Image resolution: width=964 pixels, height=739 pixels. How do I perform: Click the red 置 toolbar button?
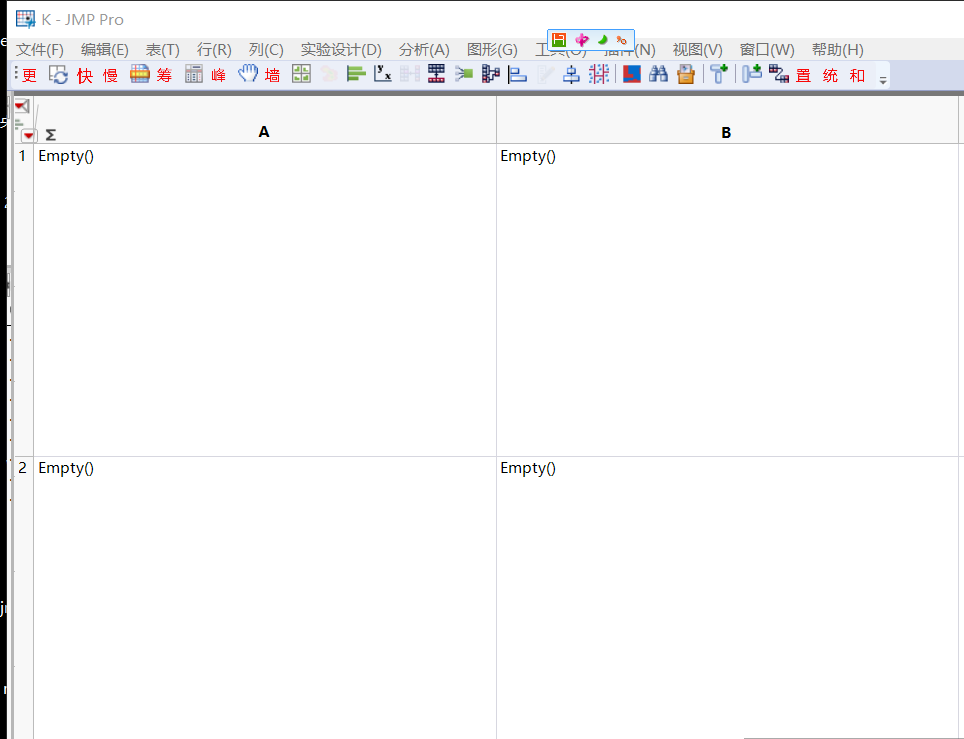[x=804, y=75]
